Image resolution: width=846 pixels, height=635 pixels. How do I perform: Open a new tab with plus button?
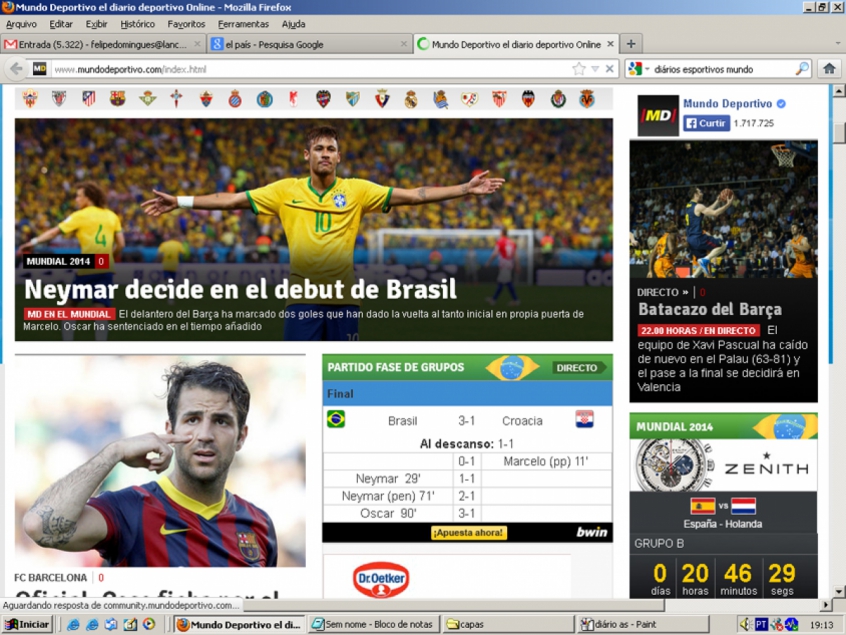[x=631, y=44]
